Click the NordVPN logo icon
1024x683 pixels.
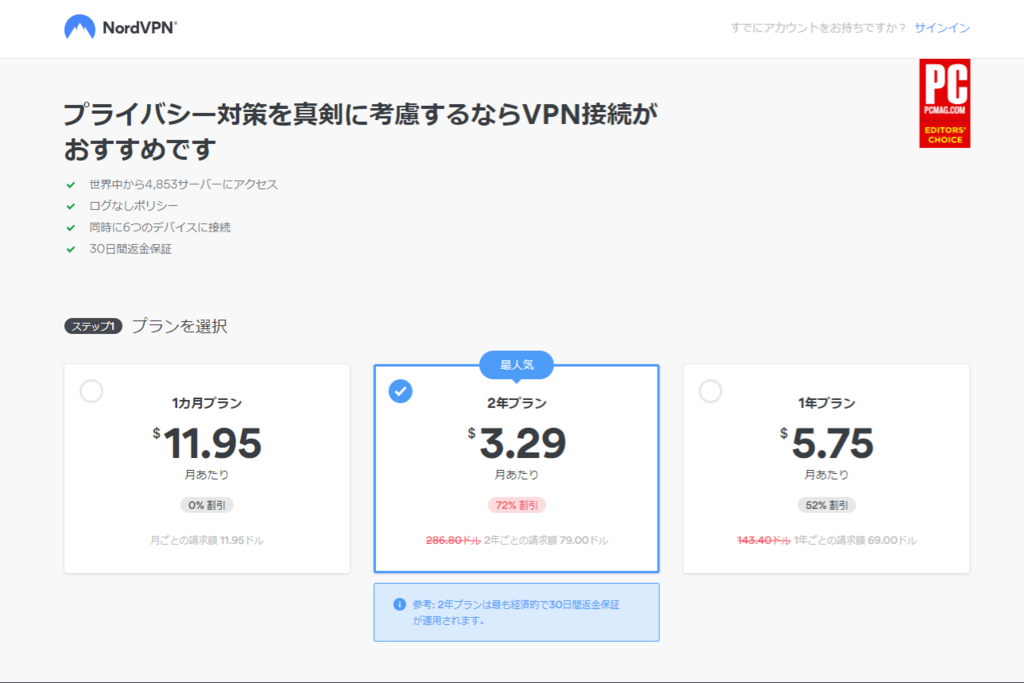[x=82, y=27]
